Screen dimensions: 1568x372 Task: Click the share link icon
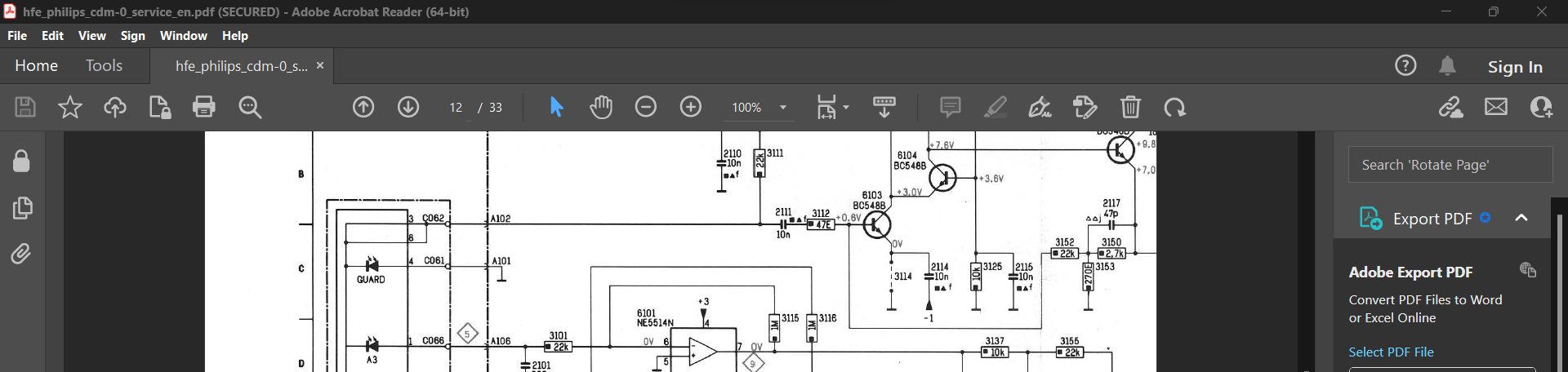click(x=1451, y=107)
